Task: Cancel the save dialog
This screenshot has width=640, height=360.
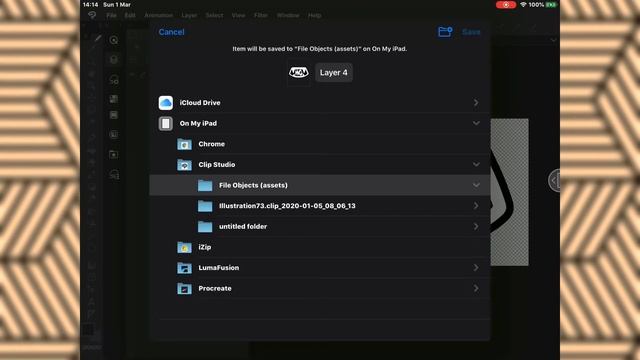Action: tap(171, 32)
